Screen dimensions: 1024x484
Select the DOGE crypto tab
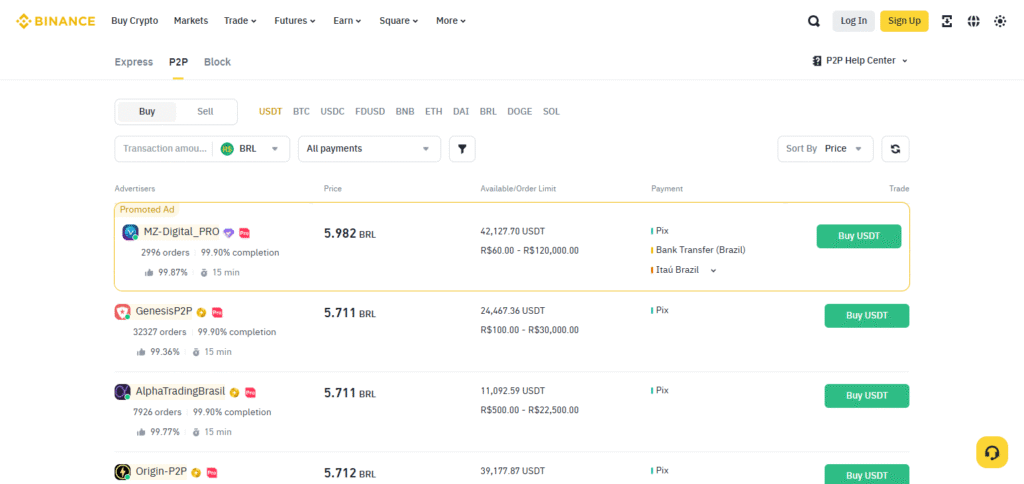[x=520, y=112]
